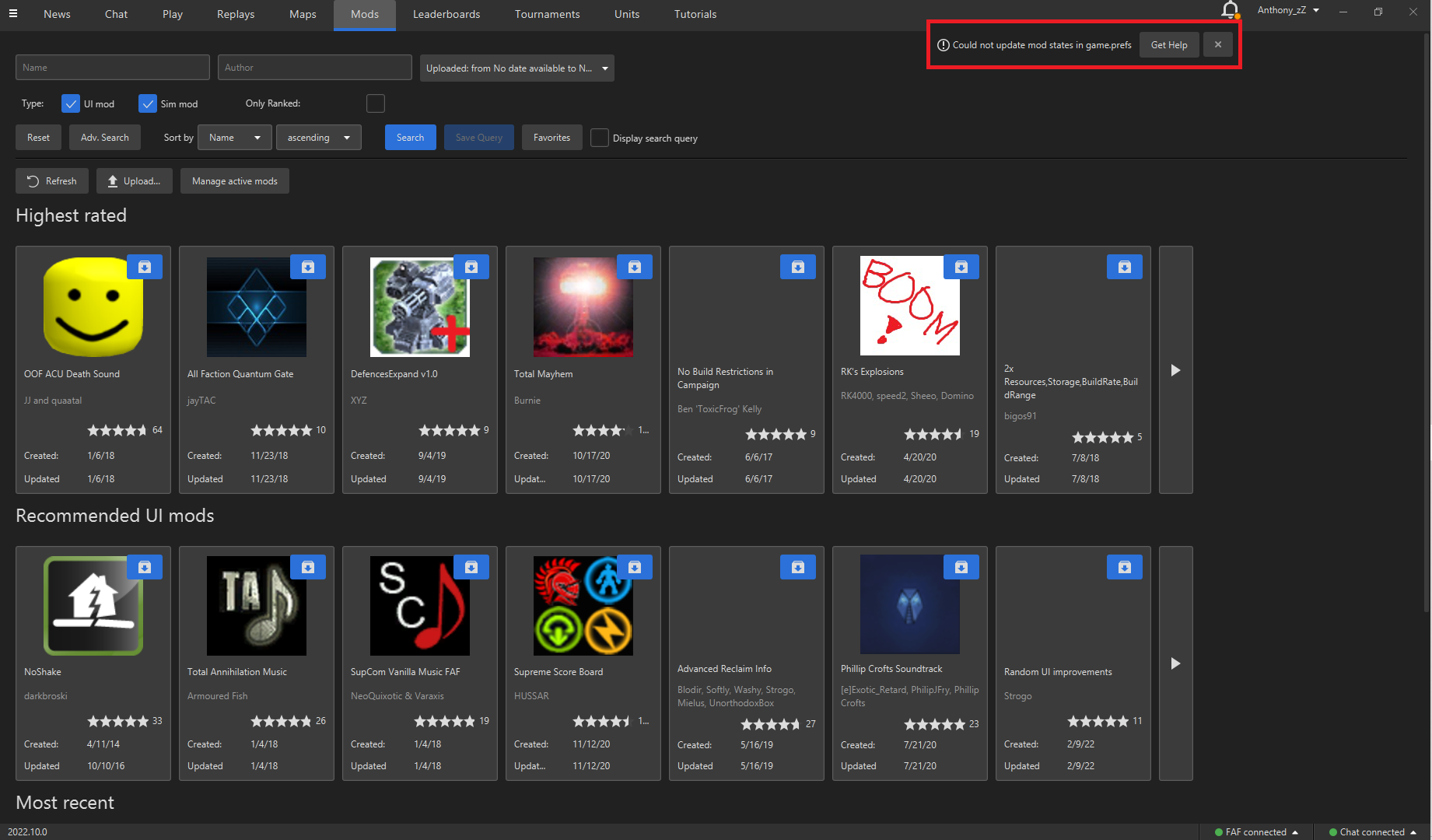Image resolution: width=1432 pixels, height=840 pixels.
Task: Expand the Chat connected status menu
Action: pyautogui.click(x=1372, y=832)
